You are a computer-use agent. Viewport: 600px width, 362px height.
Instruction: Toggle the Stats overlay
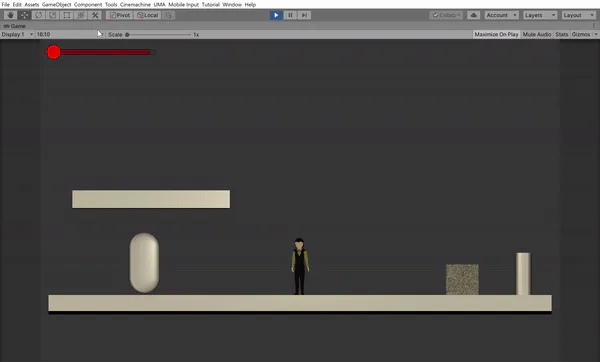(x=562, y=34)
